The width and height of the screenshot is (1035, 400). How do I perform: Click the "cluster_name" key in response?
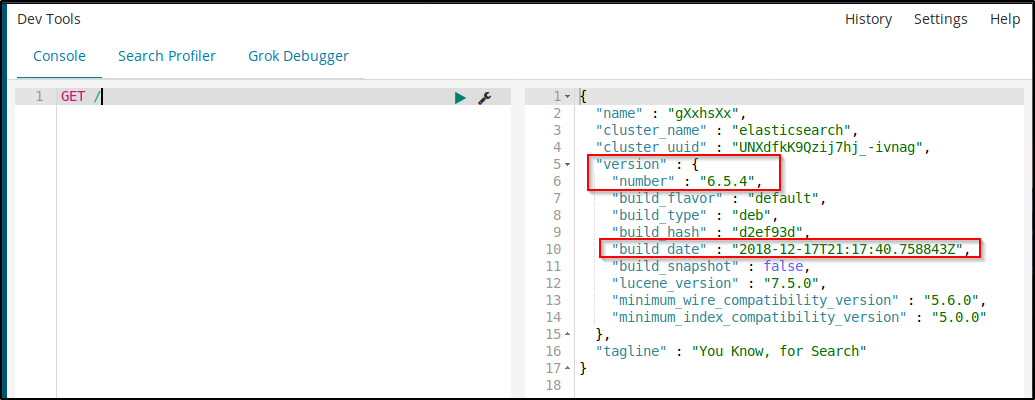coord(650,131)
